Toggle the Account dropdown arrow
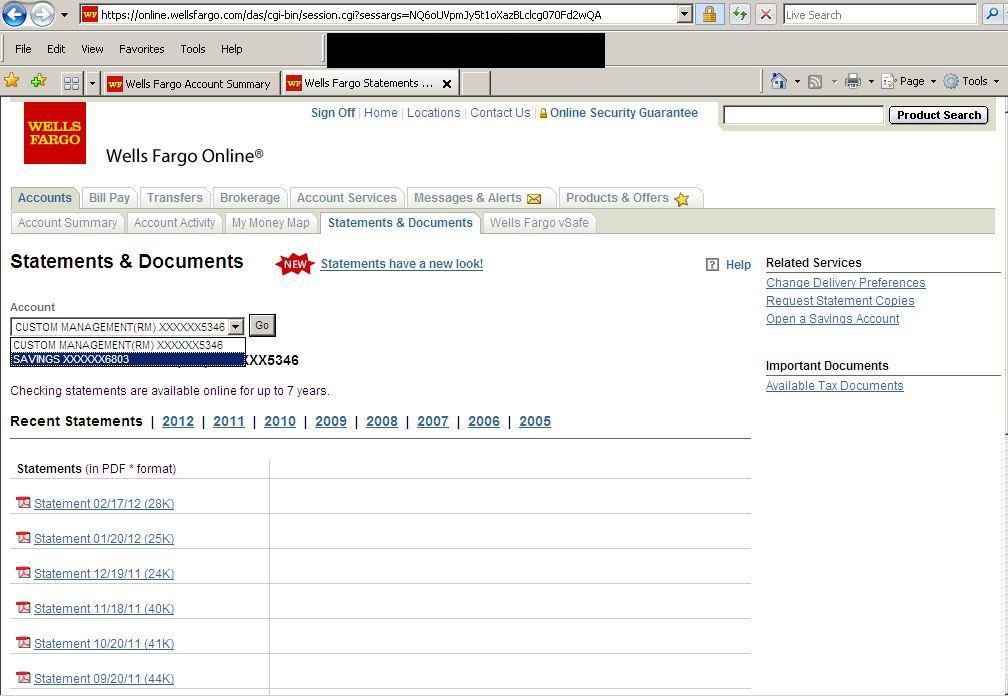The image size is (1008, 696). coord(236,326)
